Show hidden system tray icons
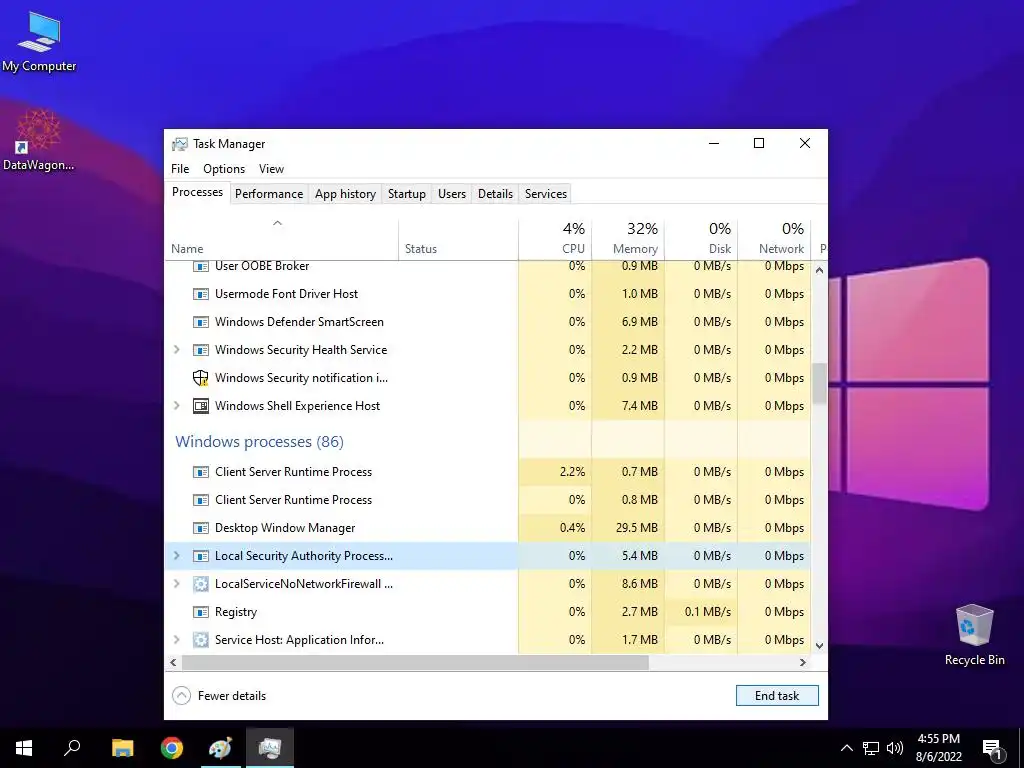 [846, 748]
